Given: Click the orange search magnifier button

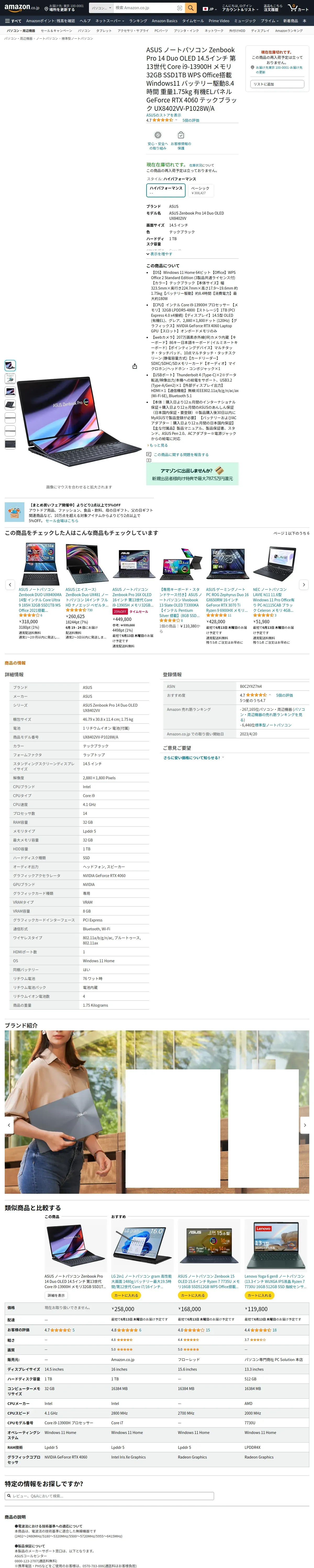Looking at the screenshot, I should click(x=191, y=8).
